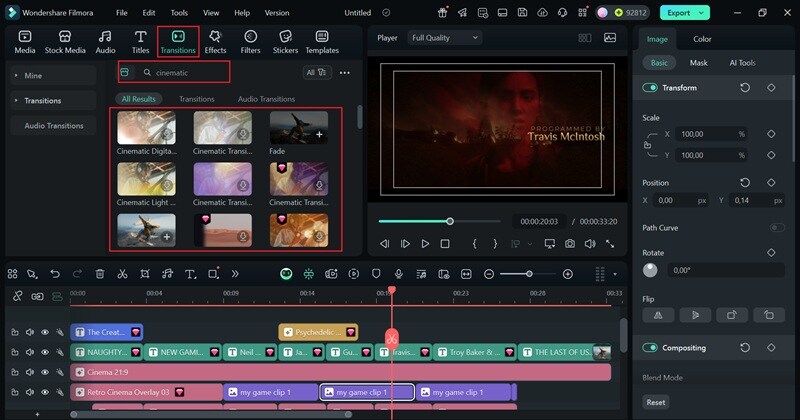Open the Full Quality dropdown
This screenshot has width=800, height=420.
[x=444, y=38]
